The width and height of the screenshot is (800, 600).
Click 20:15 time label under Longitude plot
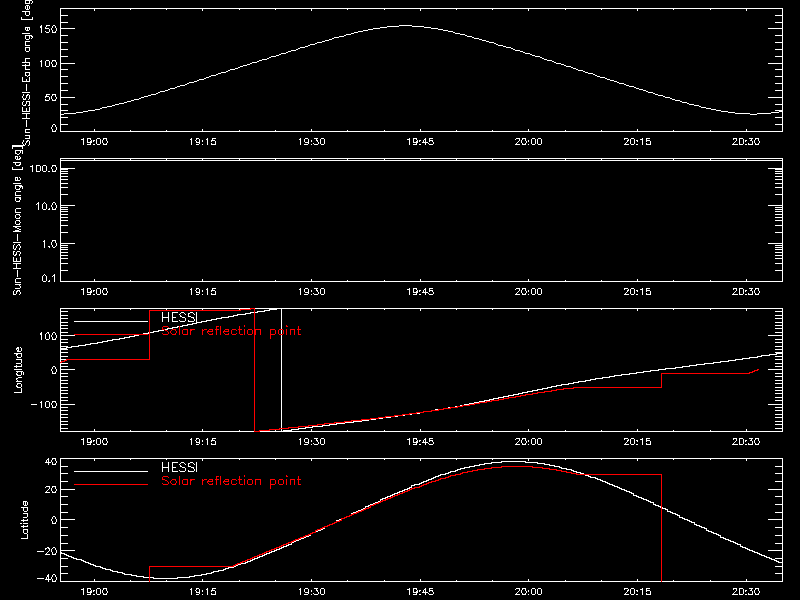click(x=637, y=442)
